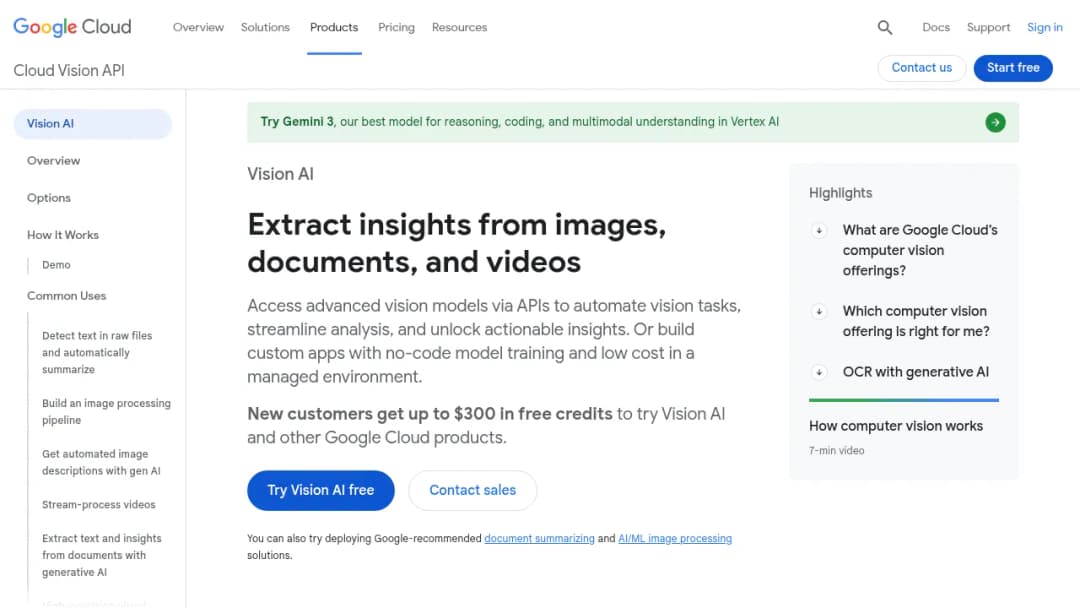Click the "Cloud Vision API" page title
This screenshot has width=1080, height=608.
click(x=69, y=71)
